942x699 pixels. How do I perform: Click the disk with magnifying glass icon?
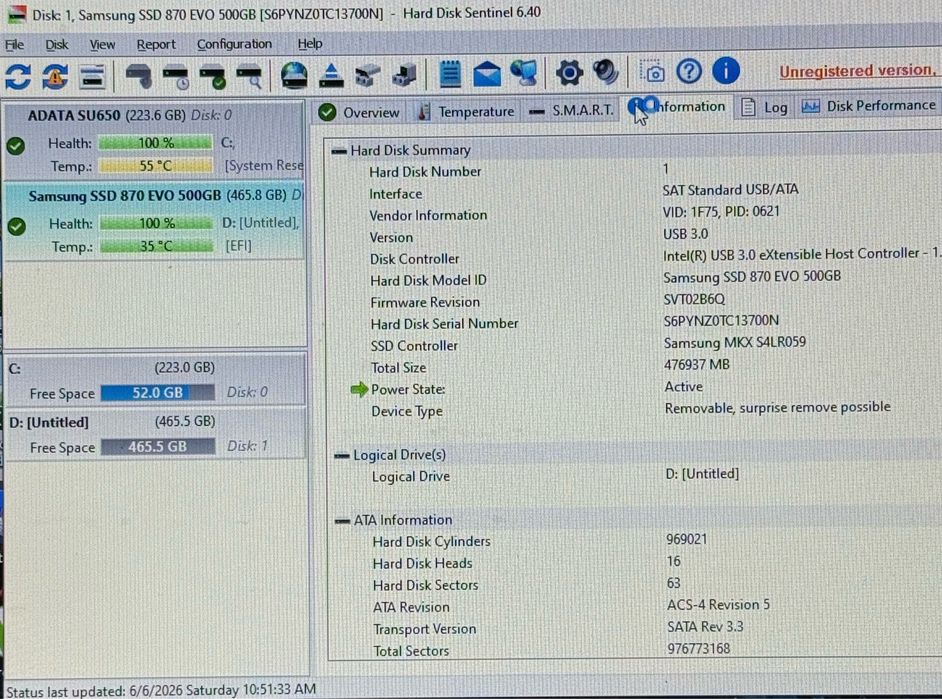pyautogui.click(x=249, y=77)
